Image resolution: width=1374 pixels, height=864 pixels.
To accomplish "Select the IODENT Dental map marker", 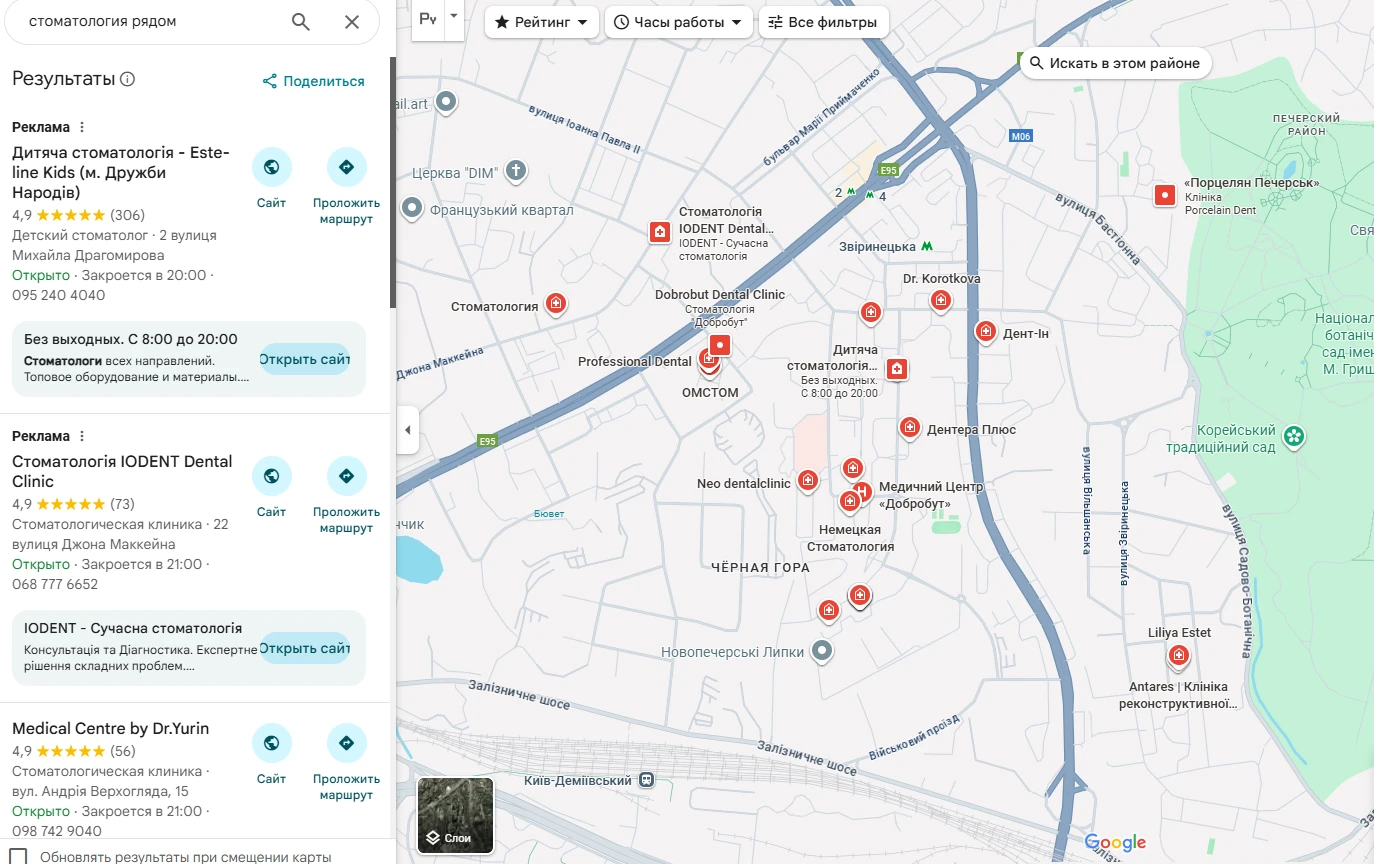I will point(660,232).
